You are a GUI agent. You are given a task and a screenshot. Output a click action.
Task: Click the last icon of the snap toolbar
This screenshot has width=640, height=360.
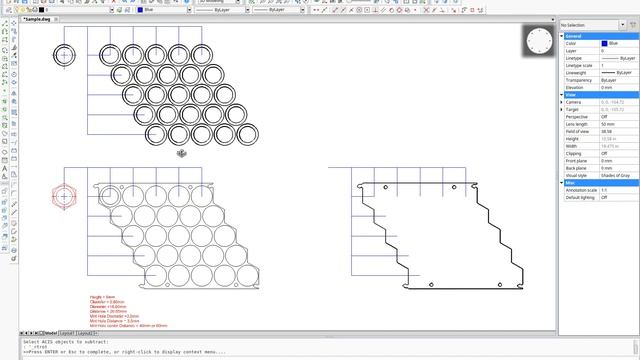[x=480, y=10]
